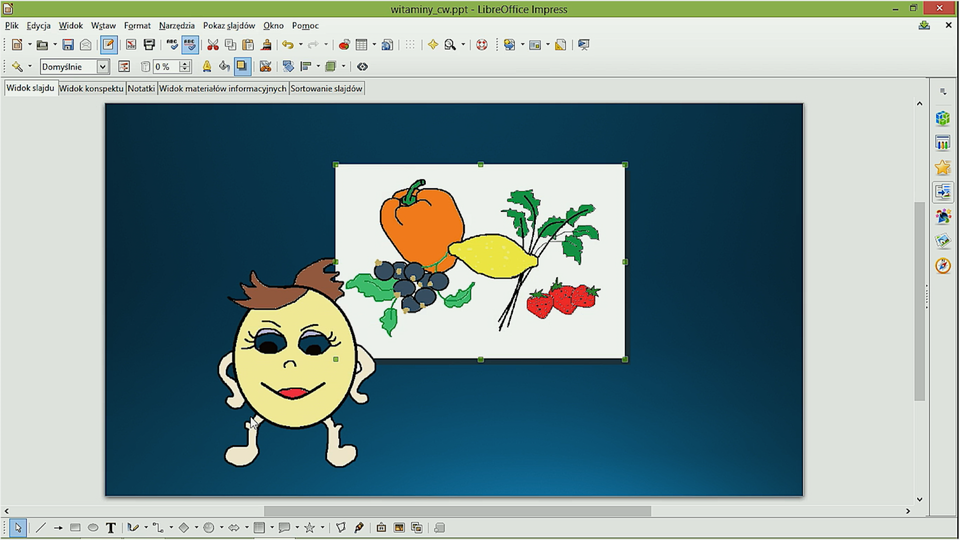
Task: Click the transparency percentage field
Action: [165, 67]
